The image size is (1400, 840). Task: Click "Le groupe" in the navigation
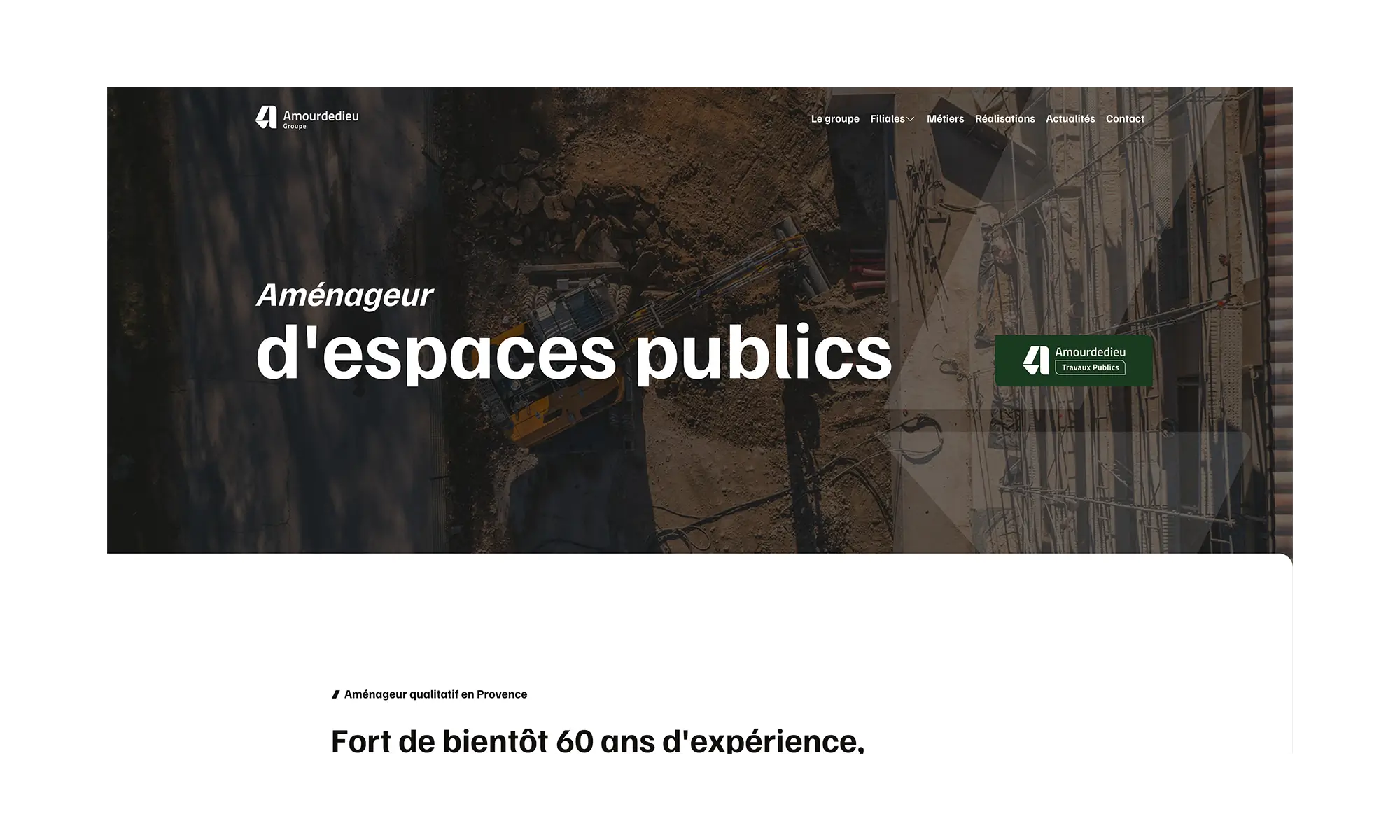coord(834,118)
